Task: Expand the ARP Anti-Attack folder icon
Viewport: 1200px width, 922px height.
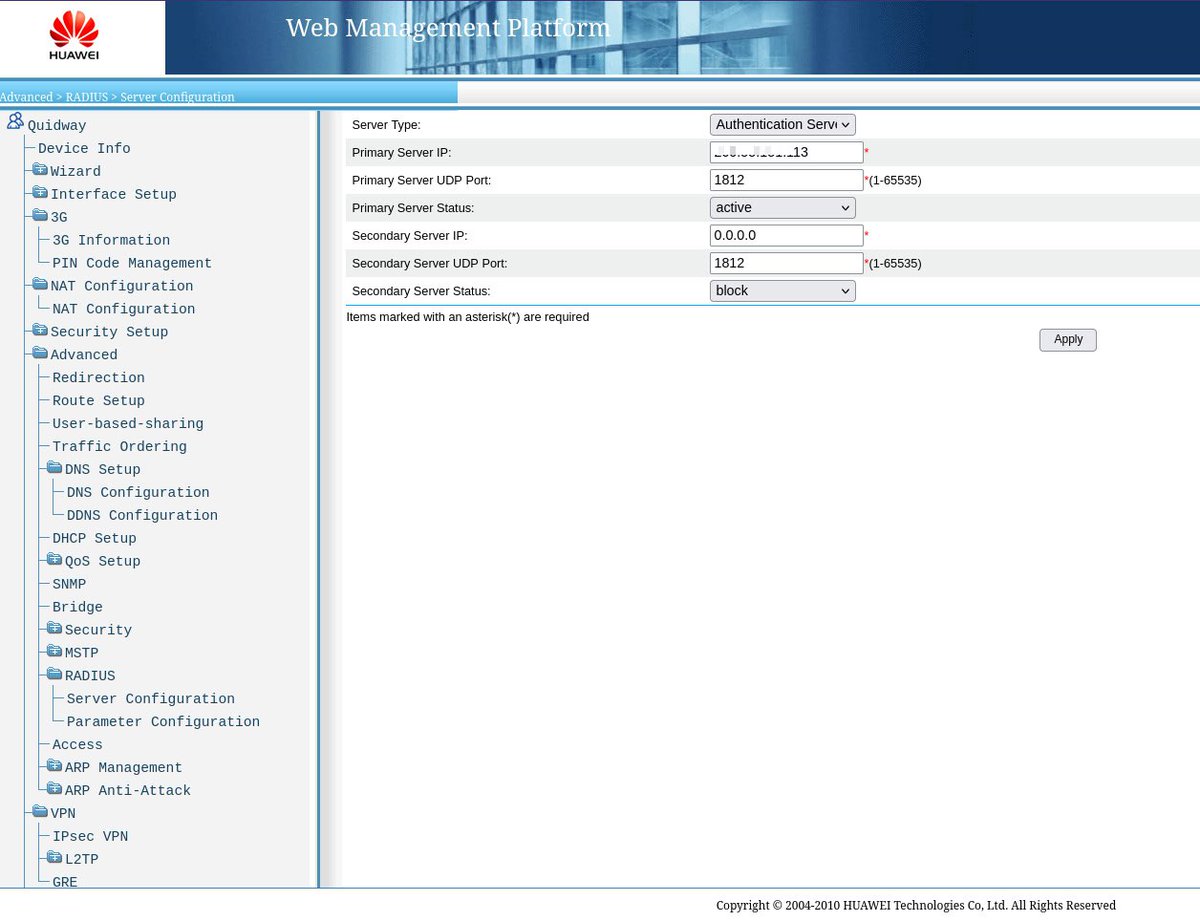Action: (x=54, y=791)
